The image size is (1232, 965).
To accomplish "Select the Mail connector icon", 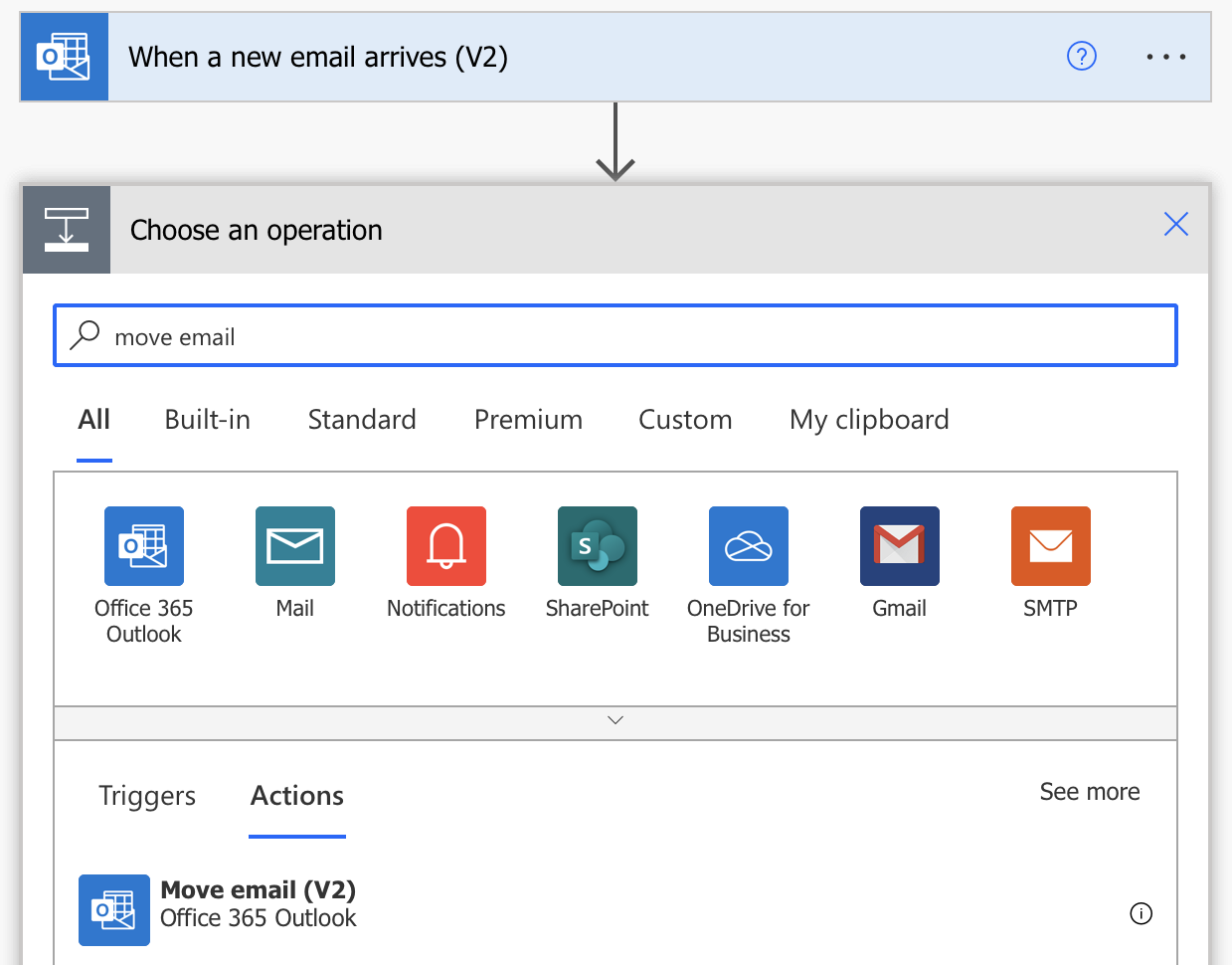I will point(294,546).
